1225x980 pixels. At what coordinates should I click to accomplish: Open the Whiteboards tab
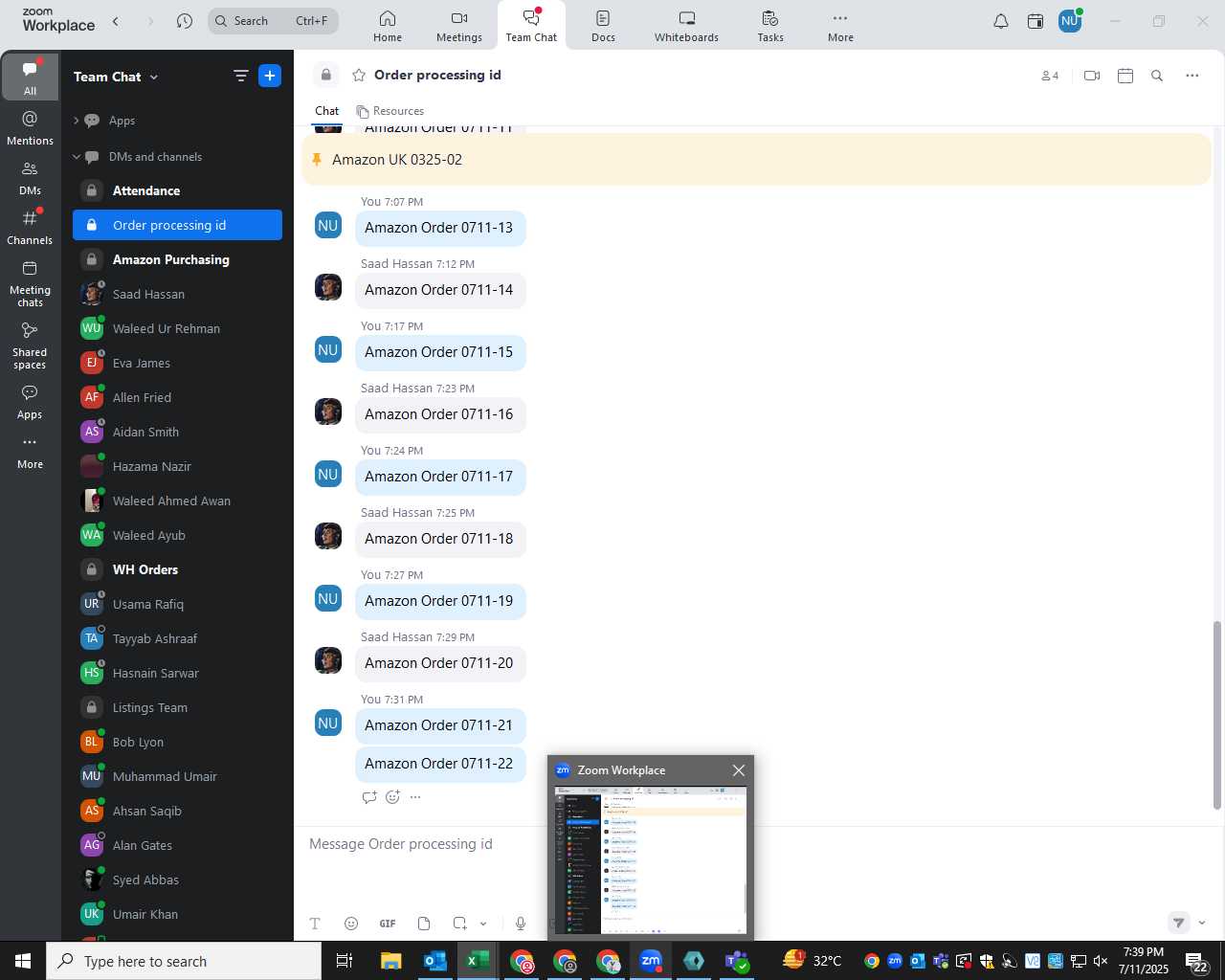click(686, 26)
